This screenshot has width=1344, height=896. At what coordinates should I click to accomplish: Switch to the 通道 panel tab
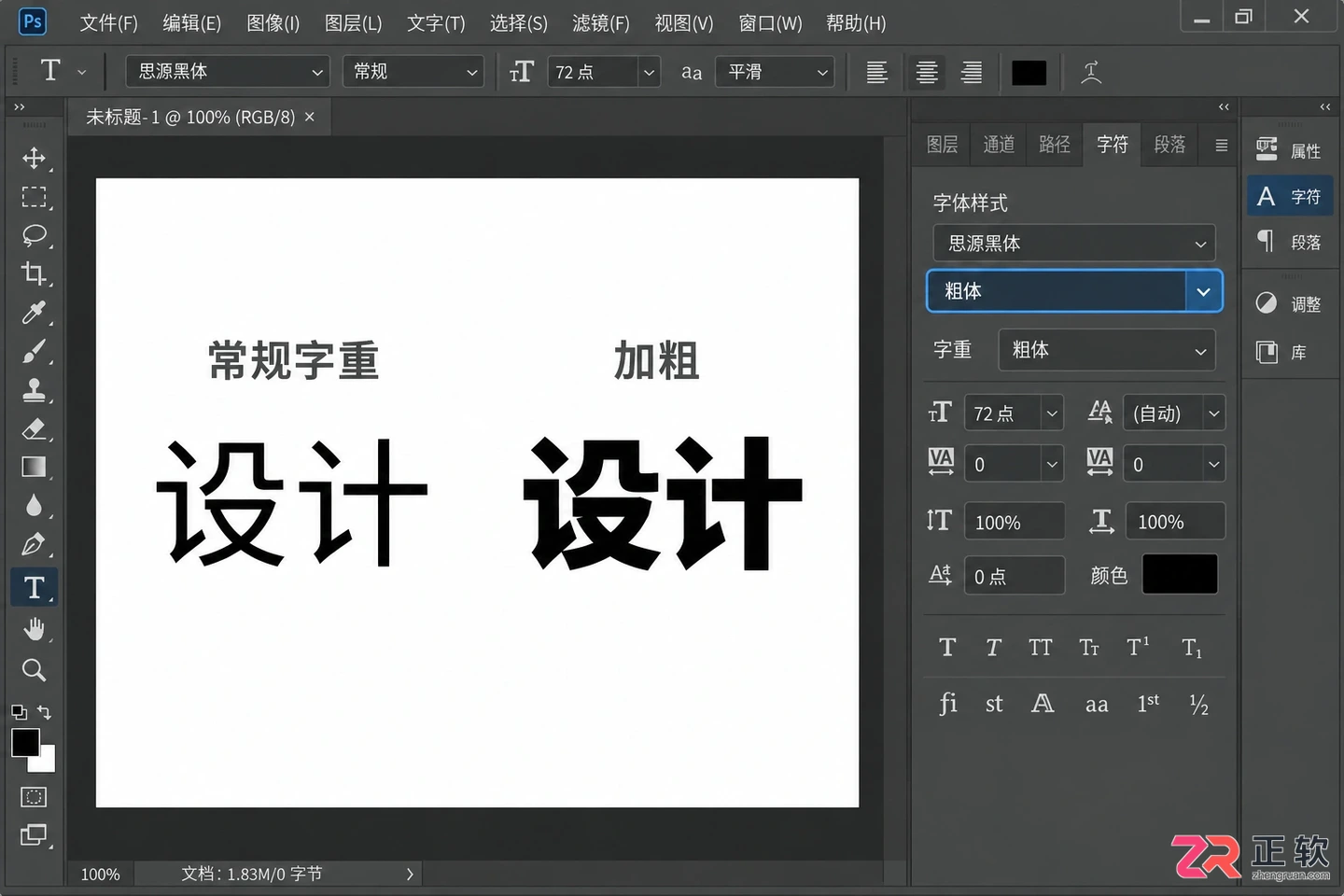tap(999, 145)
